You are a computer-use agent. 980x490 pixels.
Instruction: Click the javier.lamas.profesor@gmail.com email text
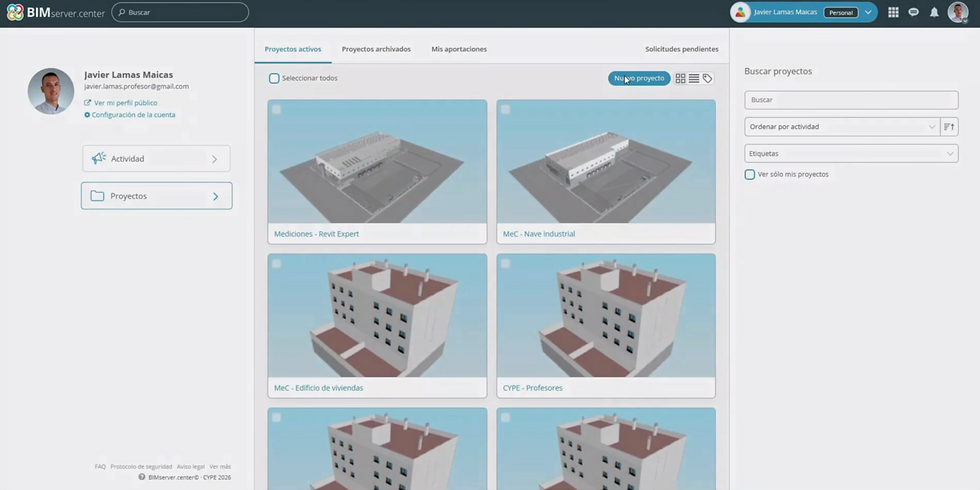click(136, 87)
